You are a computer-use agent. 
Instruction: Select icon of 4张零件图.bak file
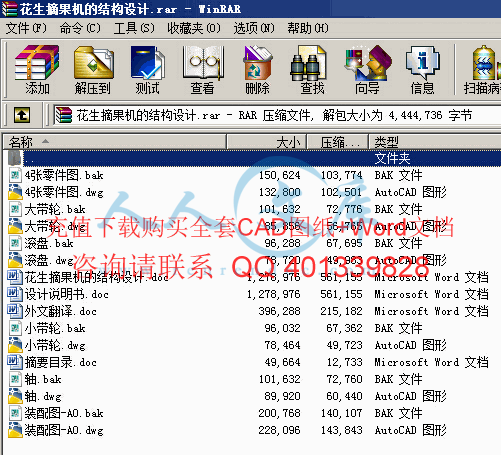click(x=15, y=175)
